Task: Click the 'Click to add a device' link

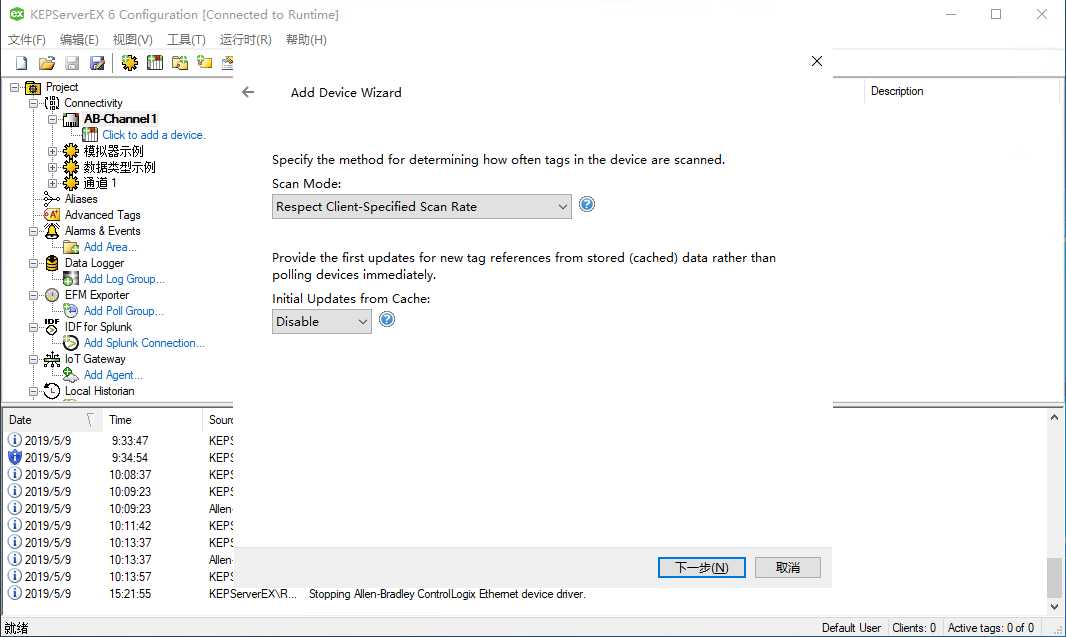Action: [154, 135]
